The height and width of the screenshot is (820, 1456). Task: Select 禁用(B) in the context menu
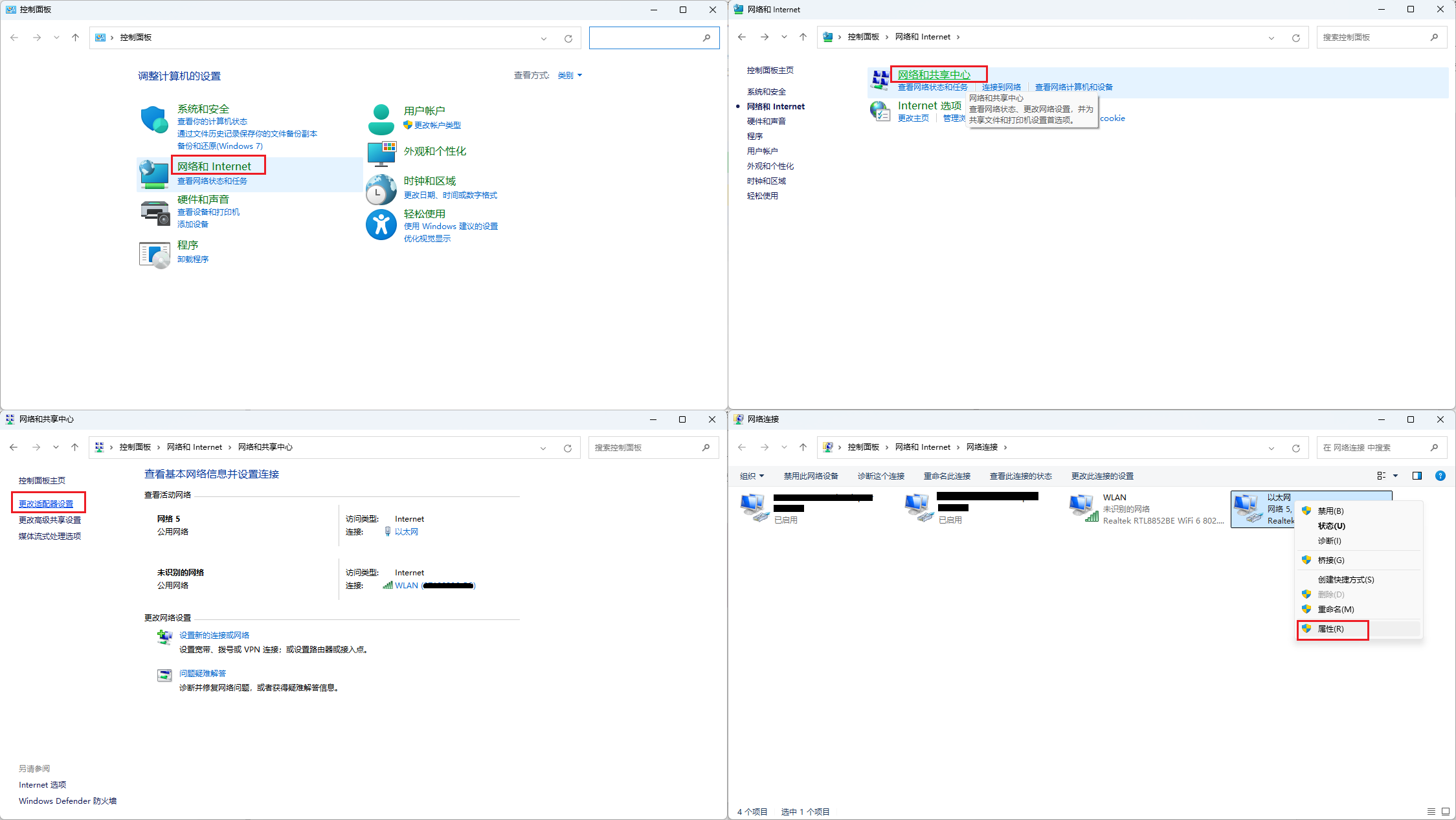pyautogui.click(x=1330, y=511)
